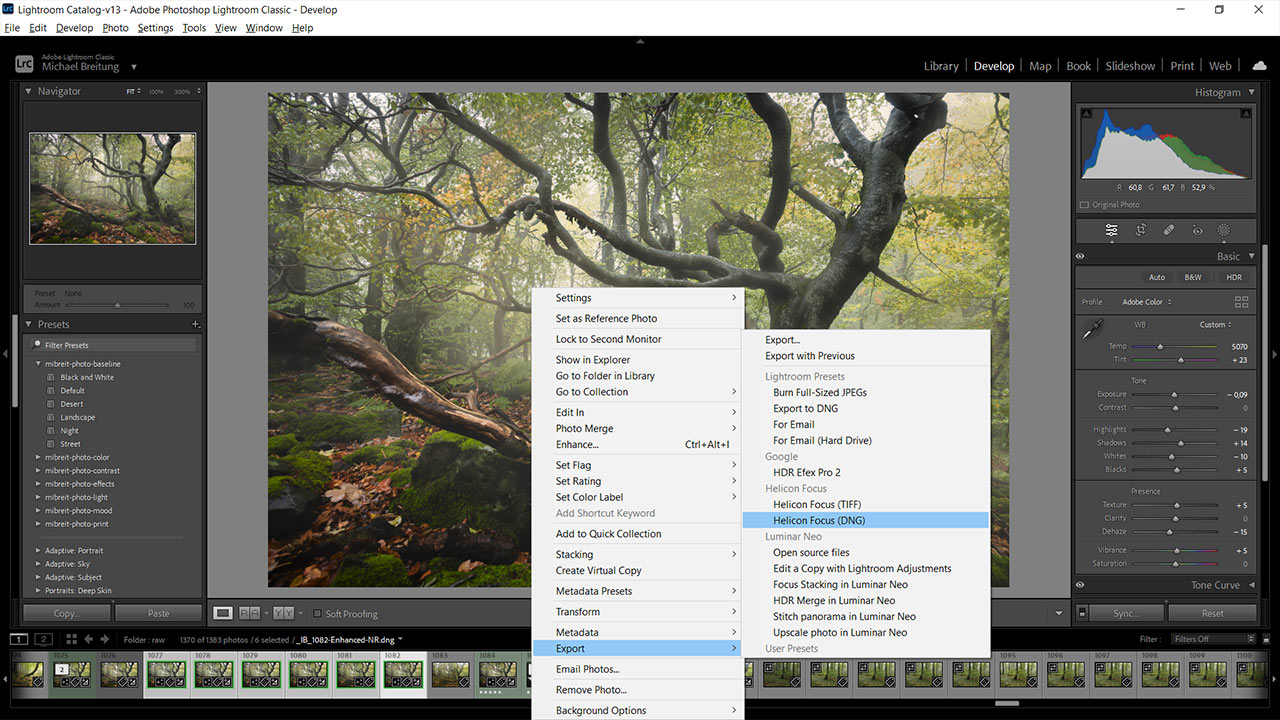The image size is (1280, 720).
Task: Enable the Soft Proofing checkbox
Action: pos(317,614)
